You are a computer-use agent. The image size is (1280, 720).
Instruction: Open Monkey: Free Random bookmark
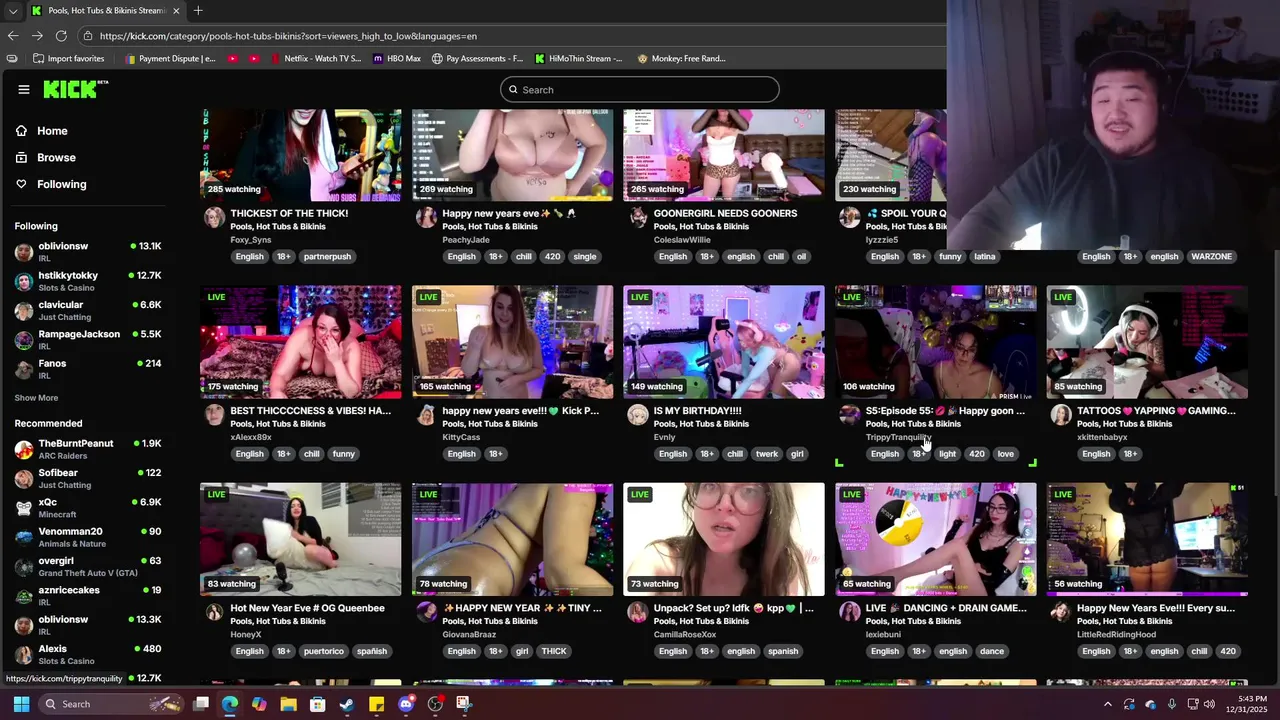pyautogui.click(x=682, y=58)
